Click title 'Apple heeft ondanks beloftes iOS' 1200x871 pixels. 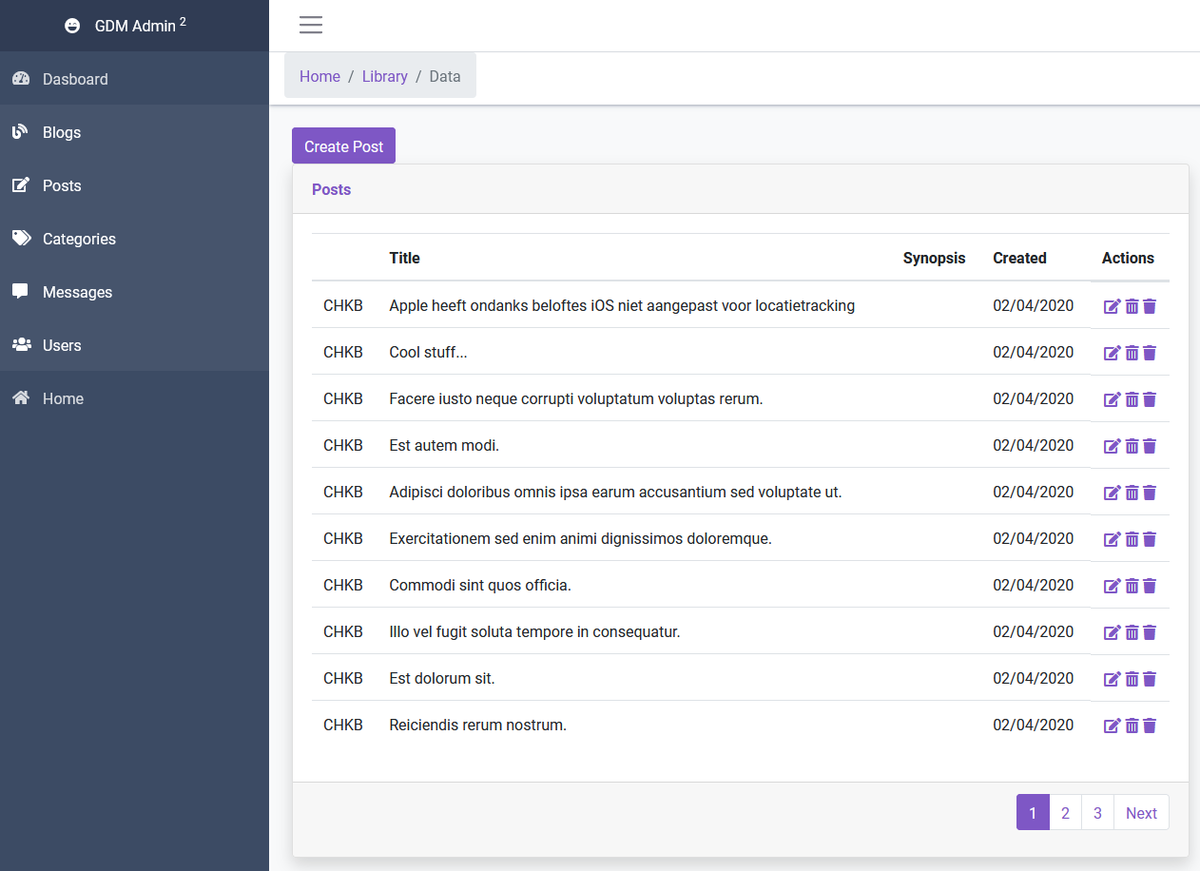(x=622, y=305)
